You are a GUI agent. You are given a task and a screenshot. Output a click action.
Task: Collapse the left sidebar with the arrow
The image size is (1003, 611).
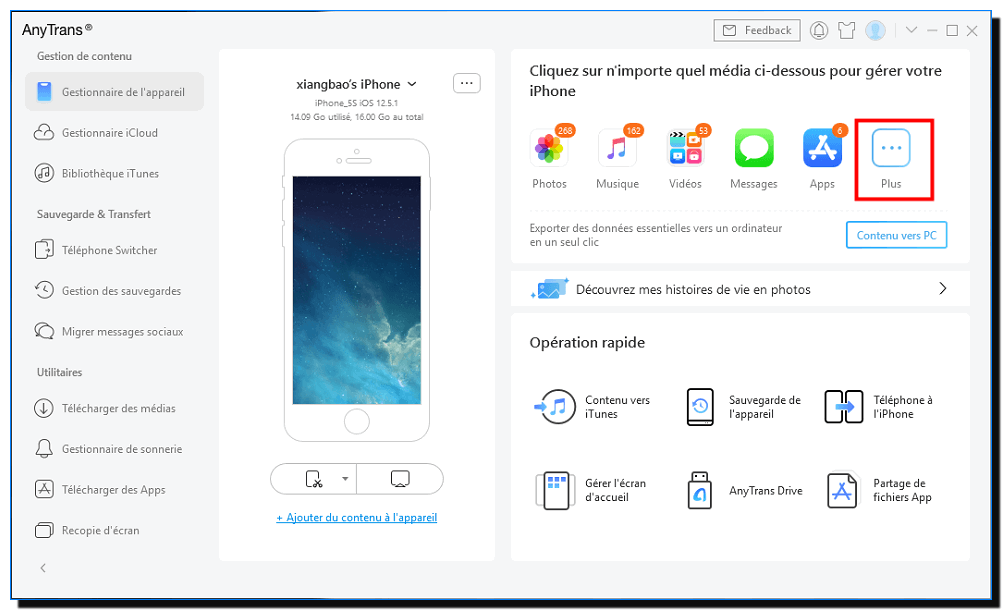pos(43,568)
